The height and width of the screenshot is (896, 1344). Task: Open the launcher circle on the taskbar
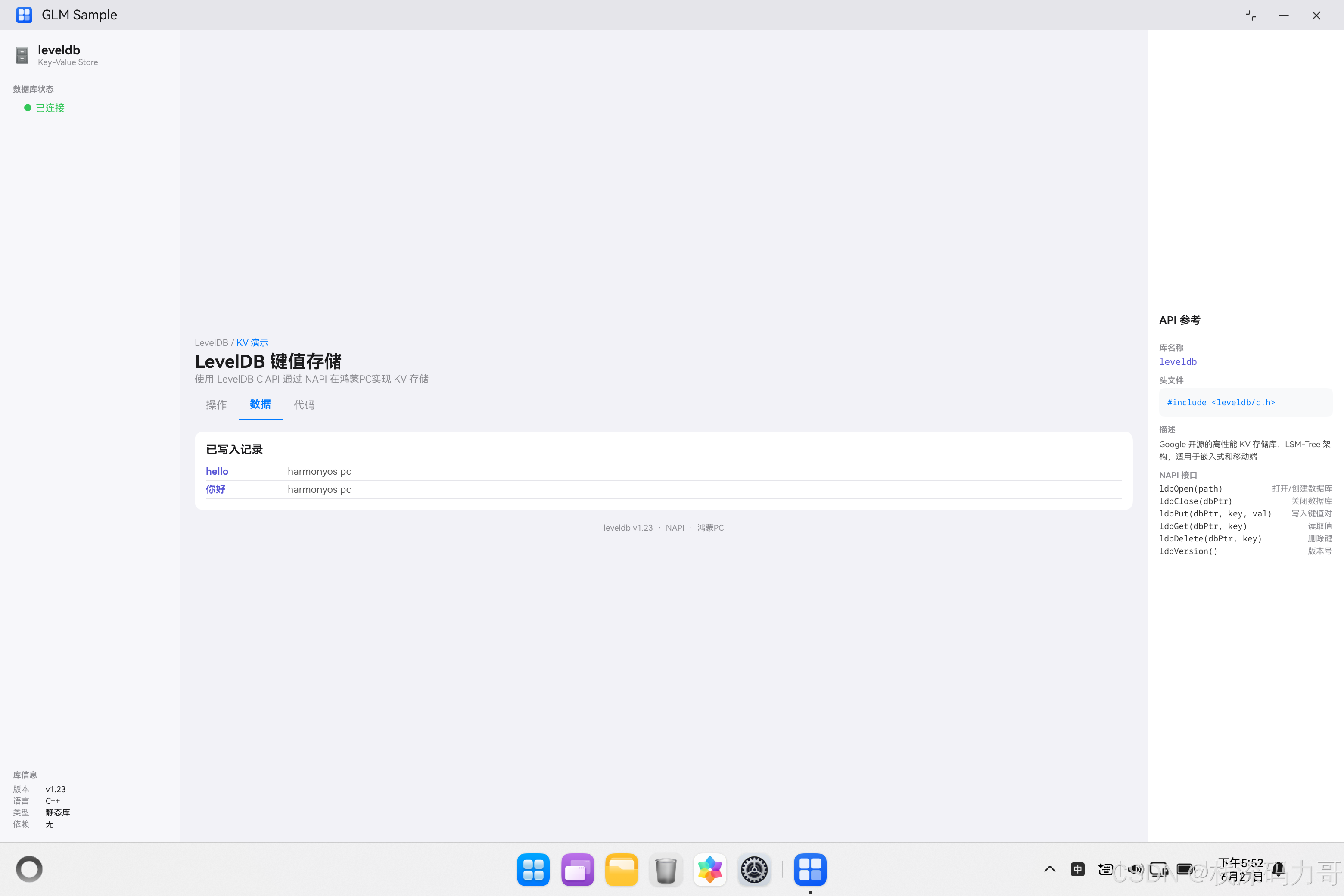[29, 869]
